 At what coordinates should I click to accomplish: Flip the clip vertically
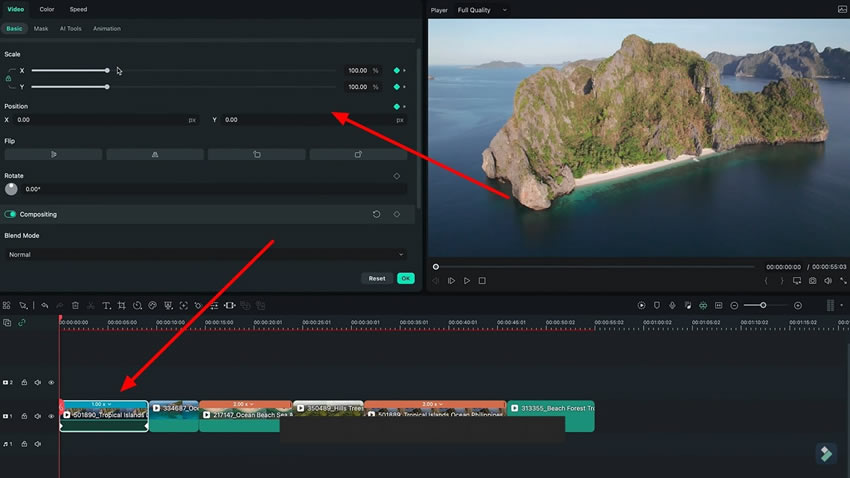coord(155,154)
